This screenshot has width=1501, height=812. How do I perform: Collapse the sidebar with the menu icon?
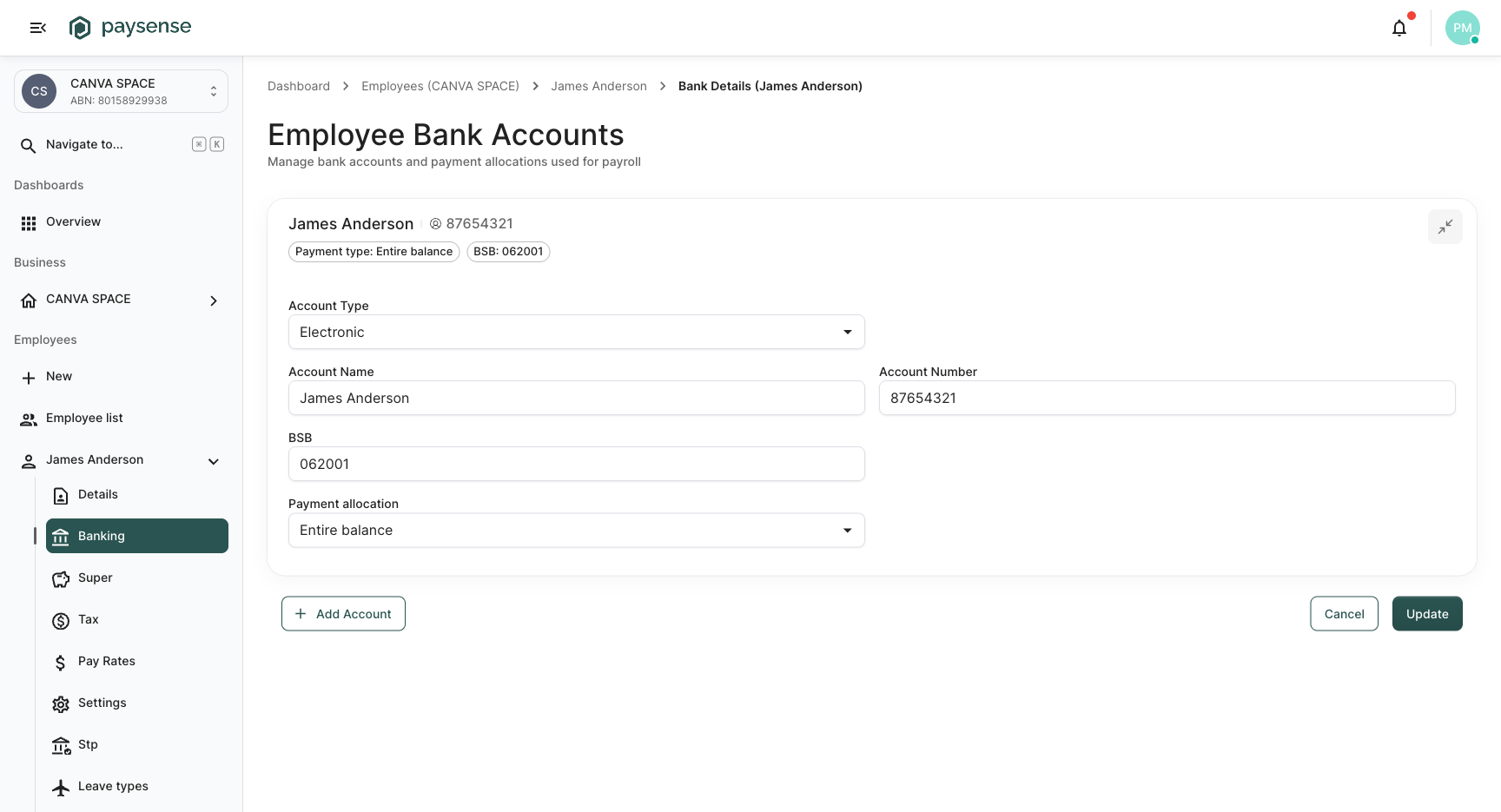[37, 28]
